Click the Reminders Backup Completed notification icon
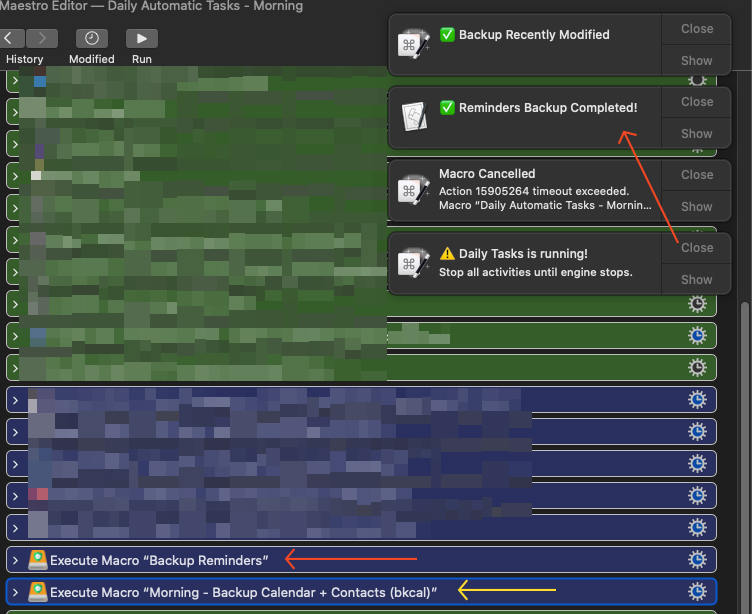 (x=414, y=117)
